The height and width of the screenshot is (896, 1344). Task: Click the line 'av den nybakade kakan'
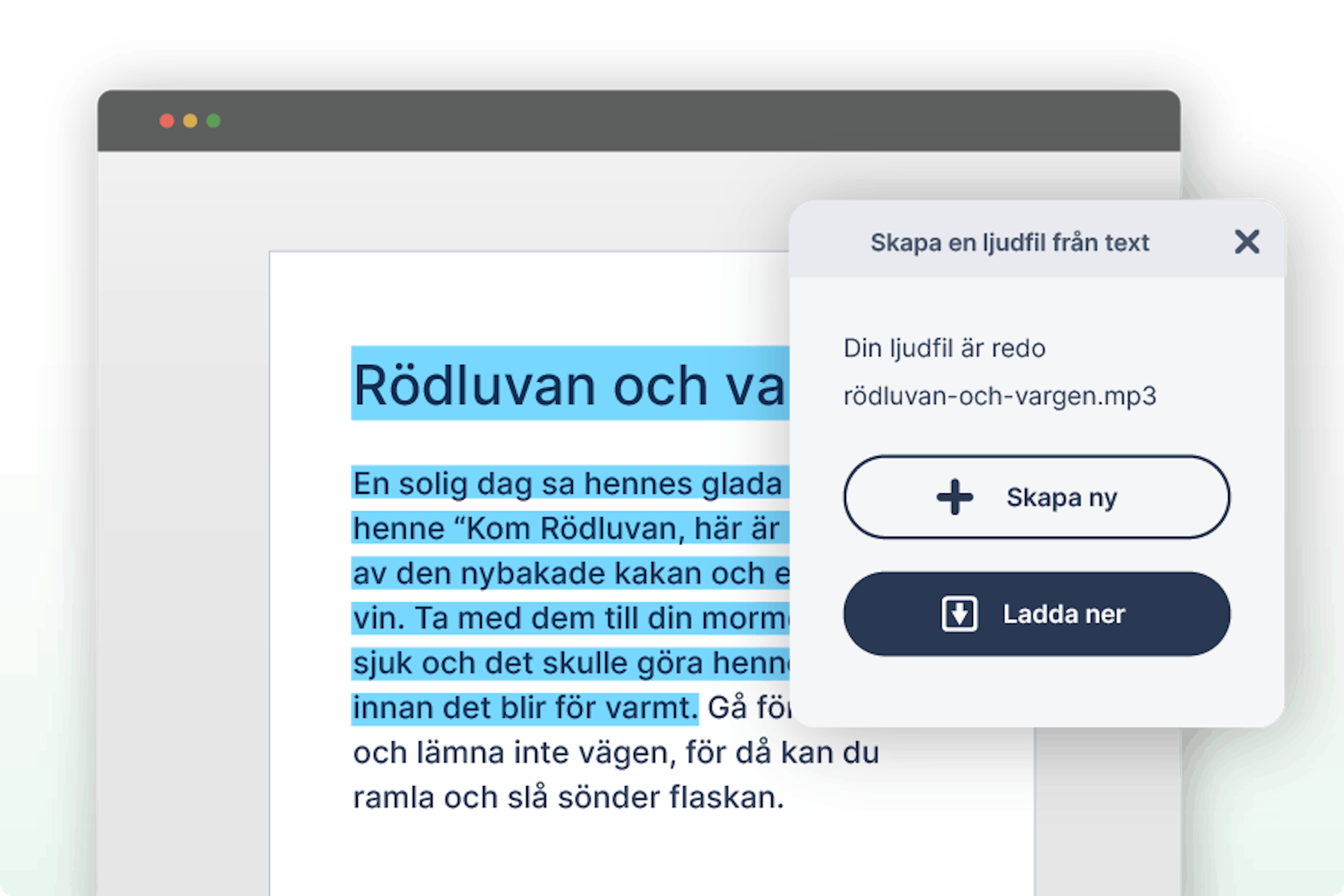(x=570, y=573)
